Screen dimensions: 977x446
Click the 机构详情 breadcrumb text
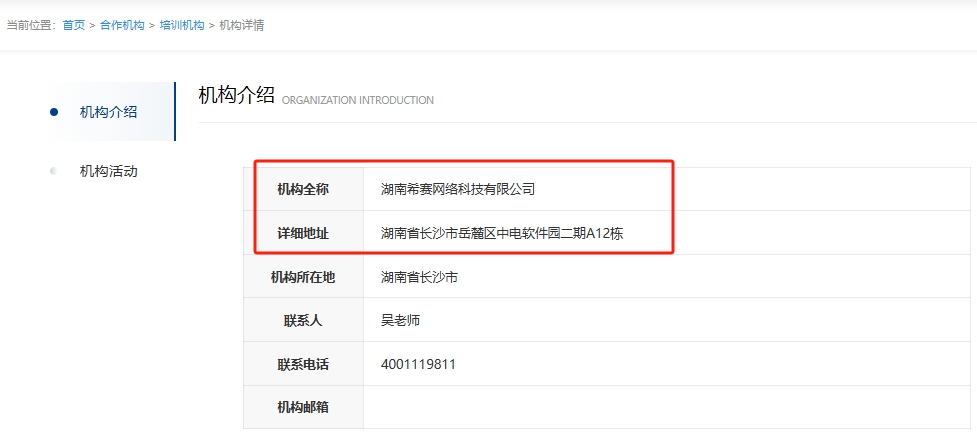click(242, 26)
